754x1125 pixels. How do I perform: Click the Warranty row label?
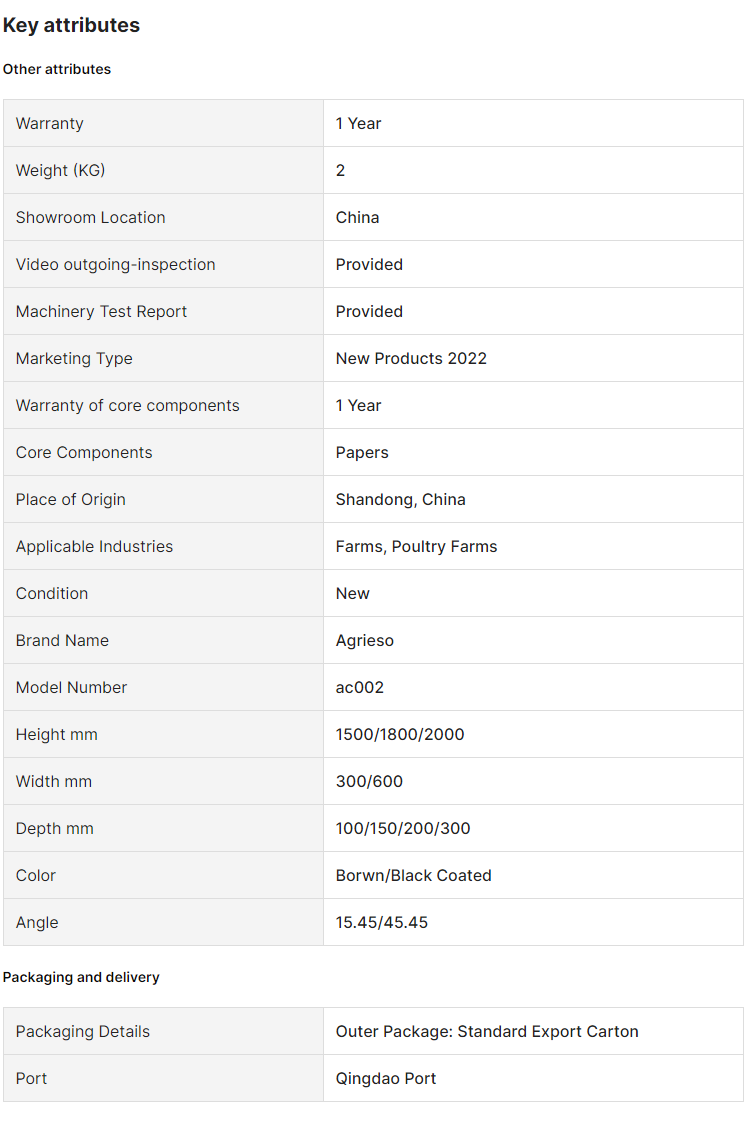pos(50,123)
